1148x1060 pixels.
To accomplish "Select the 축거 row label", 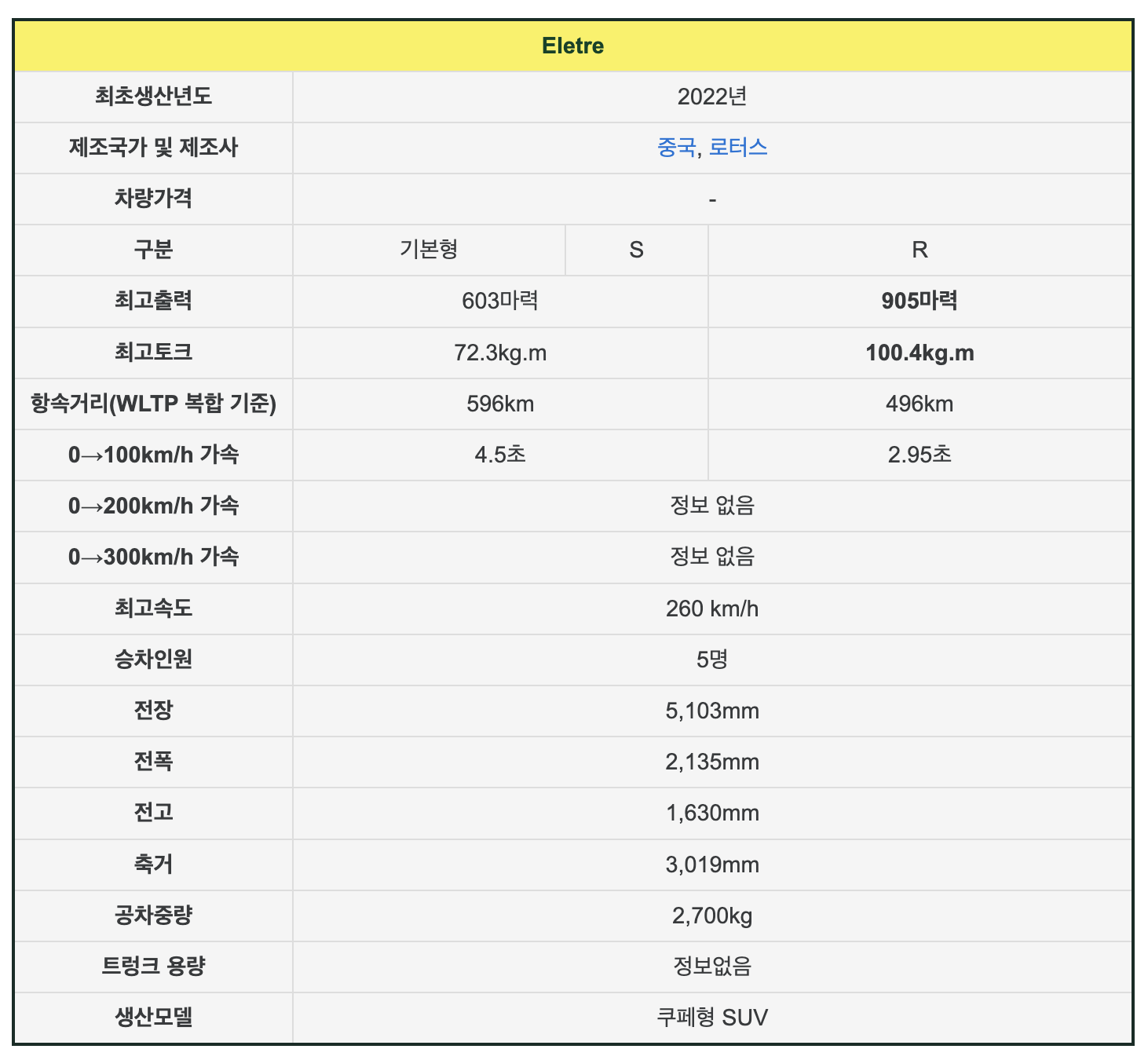I will tap(153, 864).
